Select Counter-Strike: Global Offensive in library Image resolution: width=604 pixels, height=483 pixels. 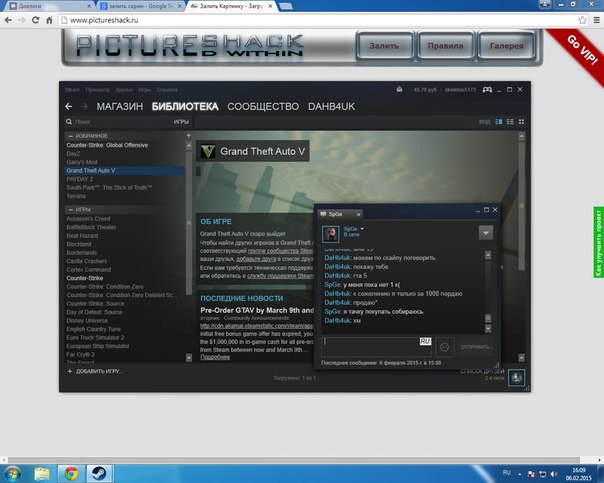coord(107,145)
